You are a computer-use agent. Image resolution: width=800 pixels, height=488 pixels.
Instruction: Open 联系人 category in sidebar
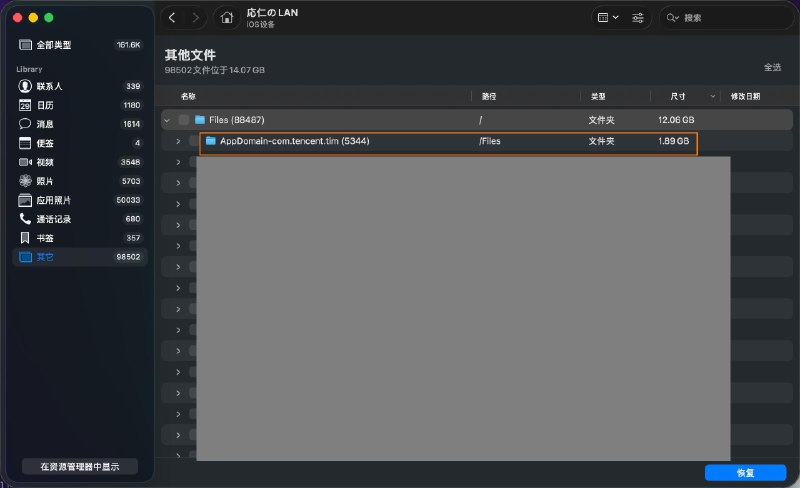click(x=80, y=86)
